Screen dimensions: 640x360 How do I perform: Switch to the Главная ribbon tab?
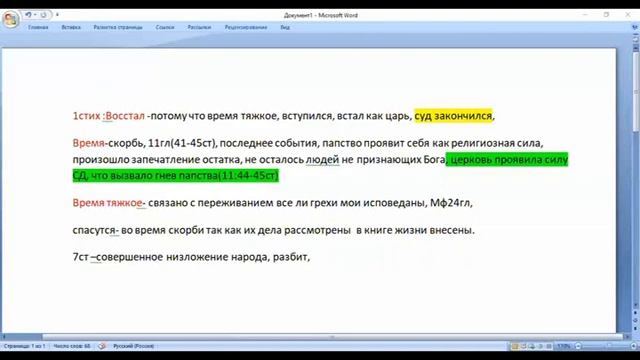(x=38, y=27)
